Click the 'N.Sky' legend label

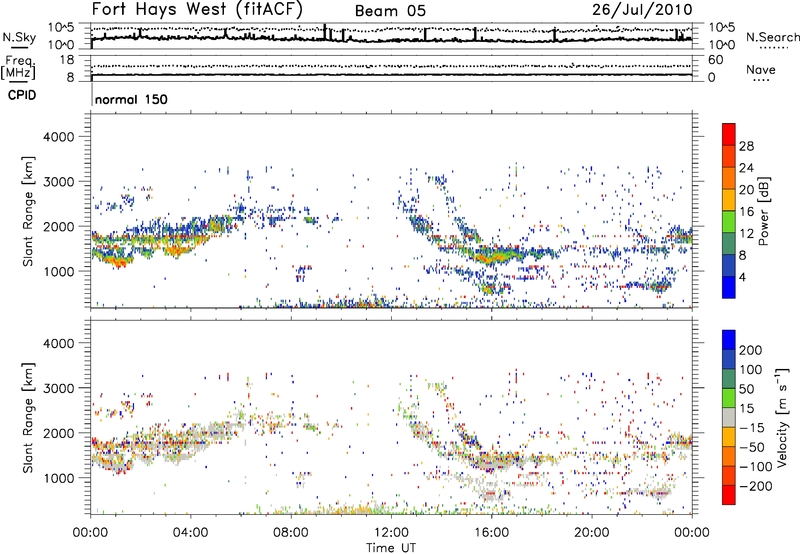pos(19,37)
